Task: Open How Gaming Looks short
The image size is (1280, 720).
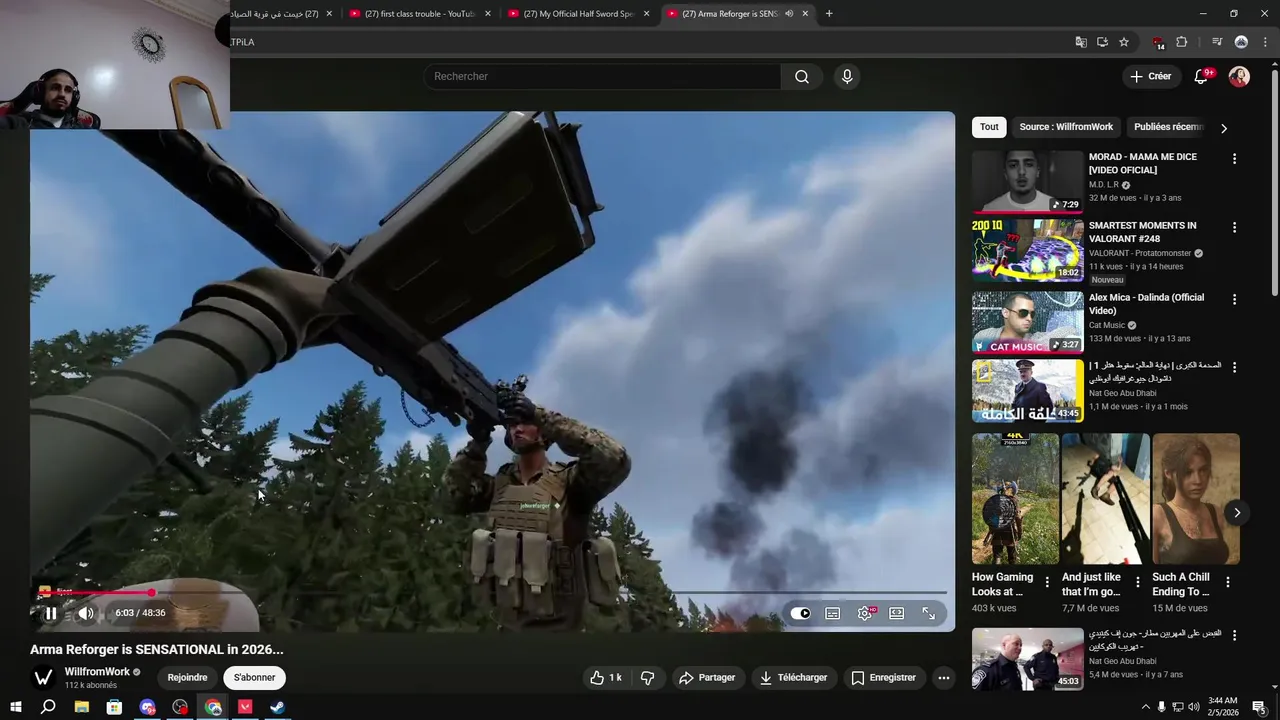Action: [x=1015, y=499]
